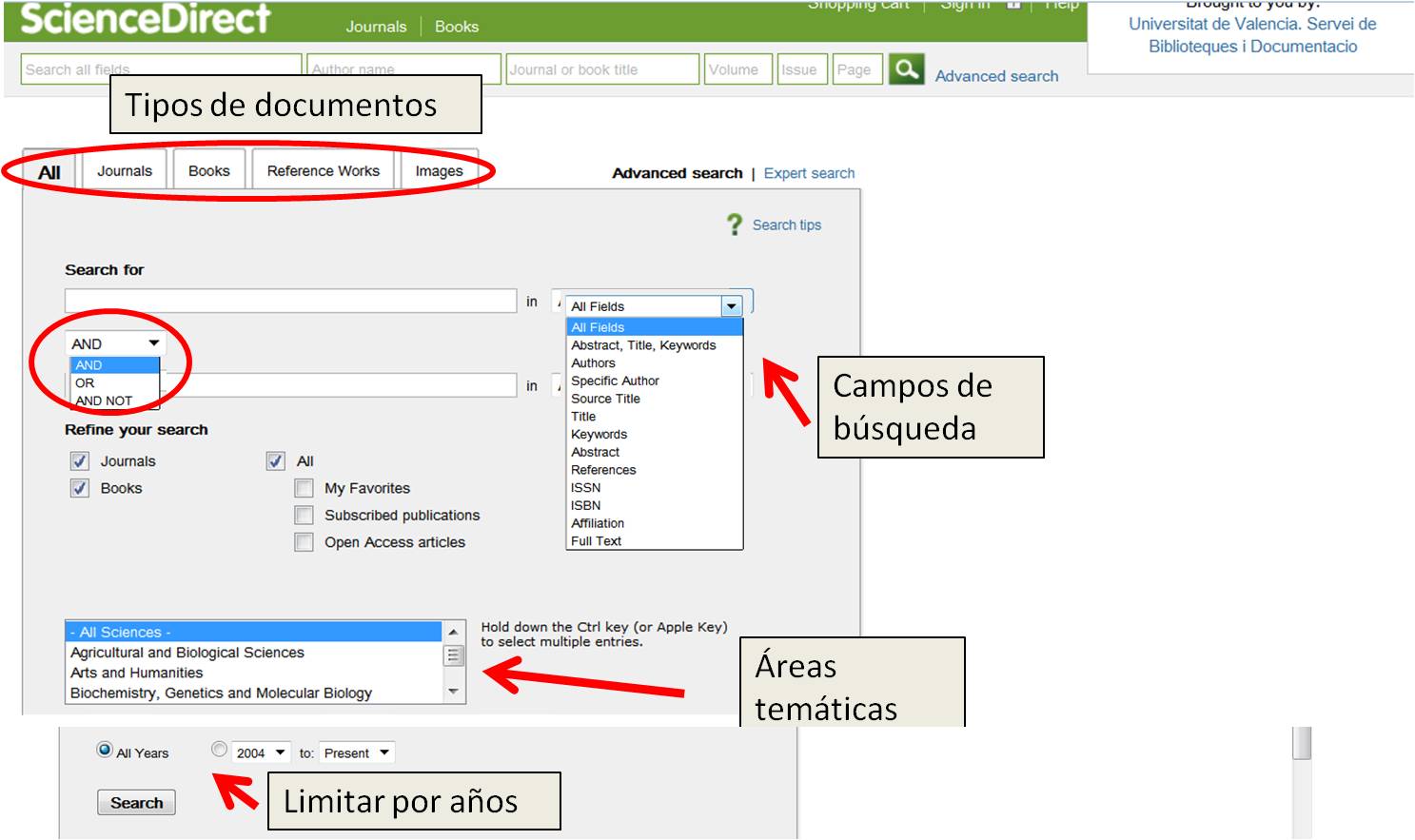Uncheck the All sources checkbox

[x=276, y=461]
